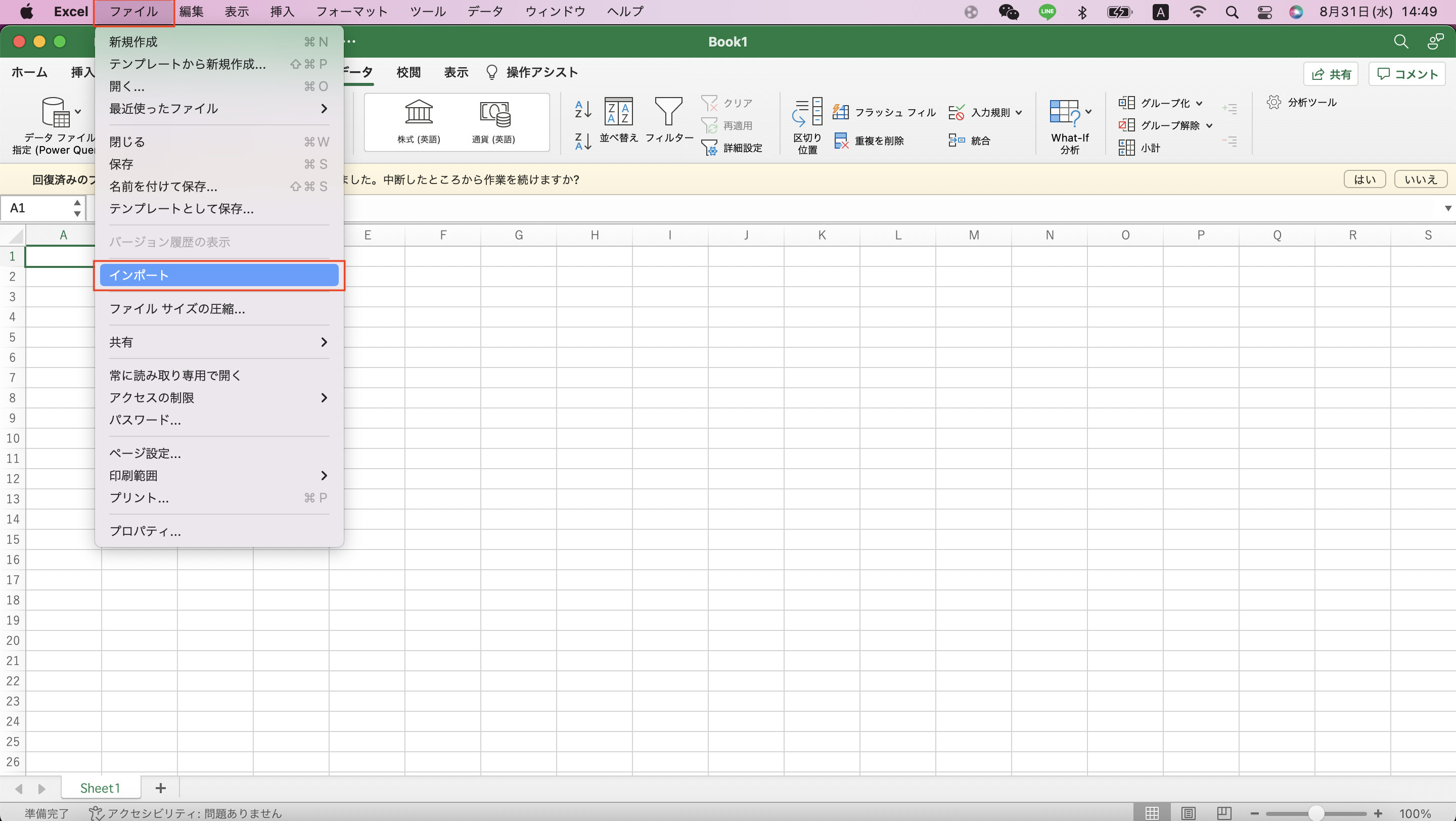The image size is (1456, 821).
Task: Click the 小計 subtotal icon
Action: pyautogui.click(x=1126, y=148)
